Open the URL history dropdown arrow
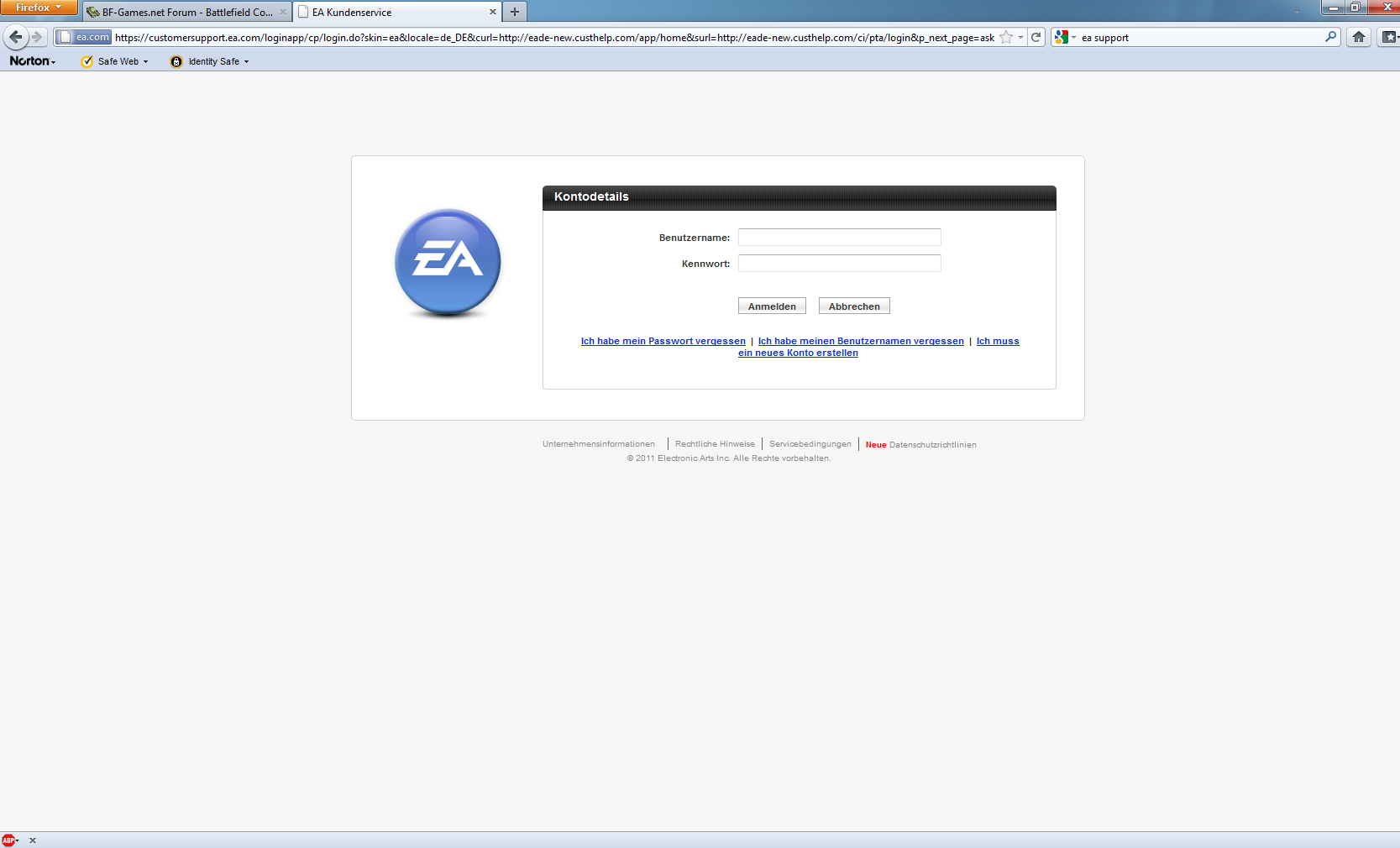This screenshot has width=1400, height=848. point(1020,37)
